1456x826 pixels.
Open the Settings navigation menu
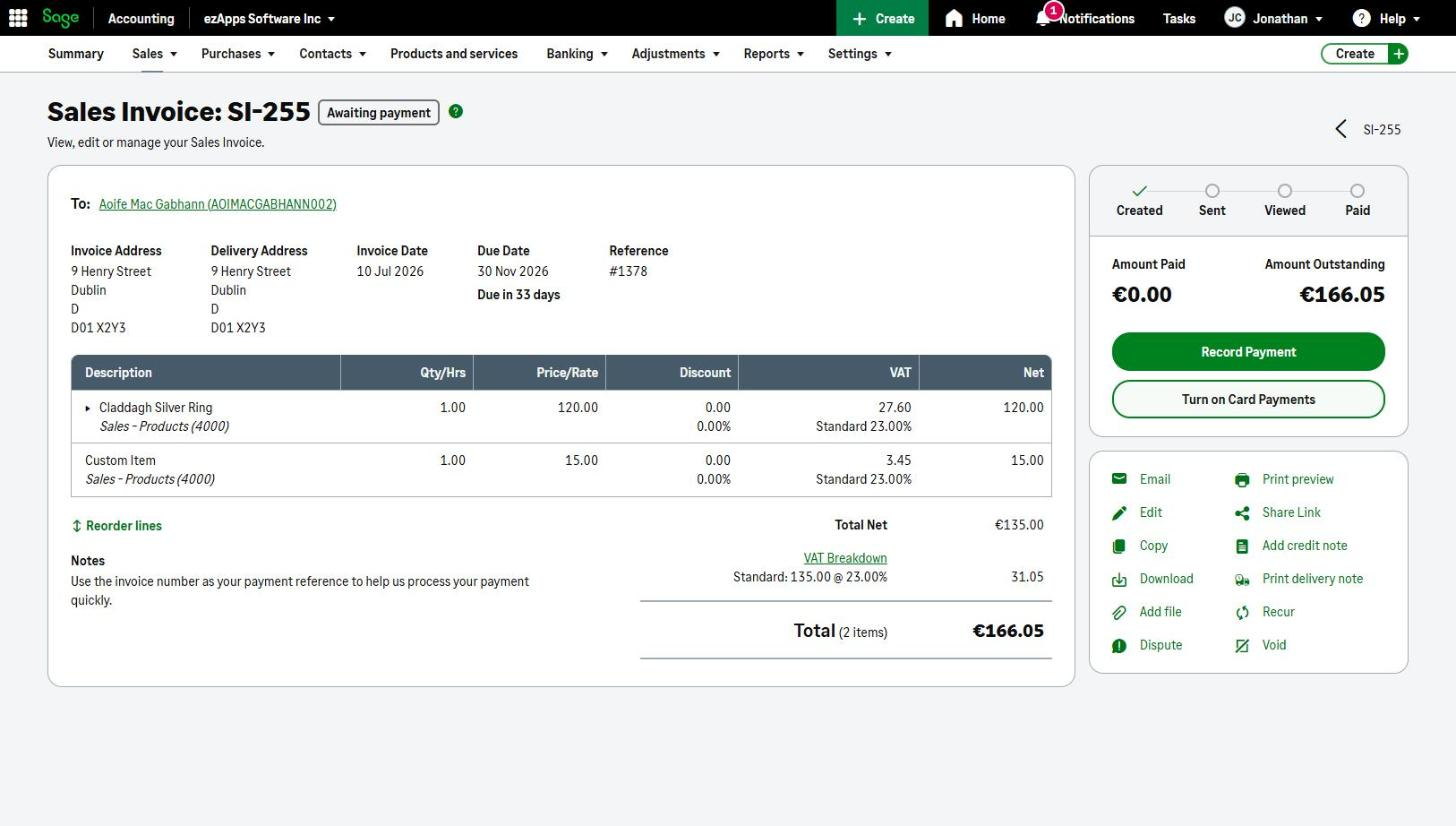[x=859, y=54]
